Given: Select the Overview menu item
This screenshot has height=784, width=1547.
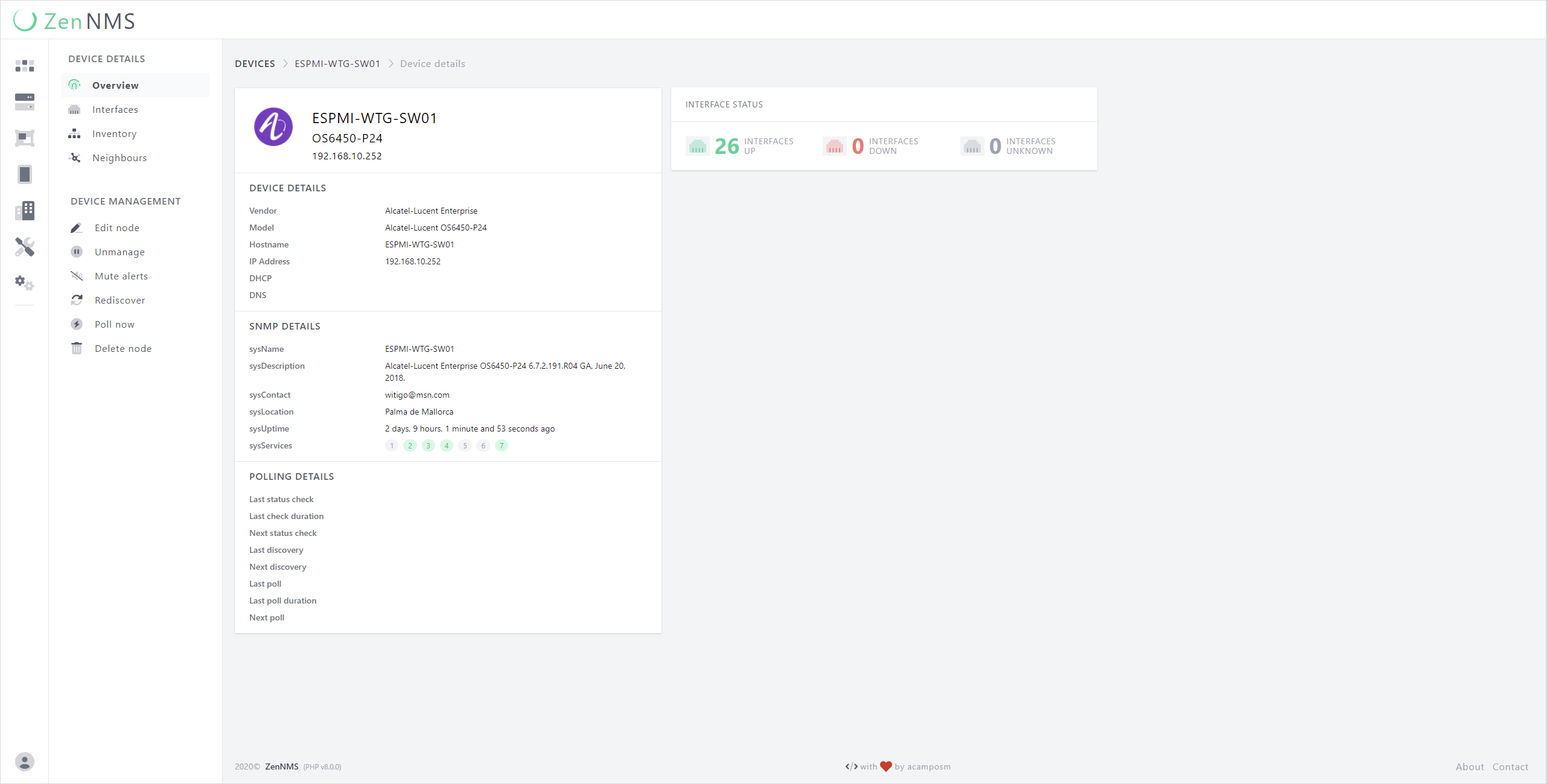Looking at the screenshot, I should pyautogui.click(x=136, y=85).
